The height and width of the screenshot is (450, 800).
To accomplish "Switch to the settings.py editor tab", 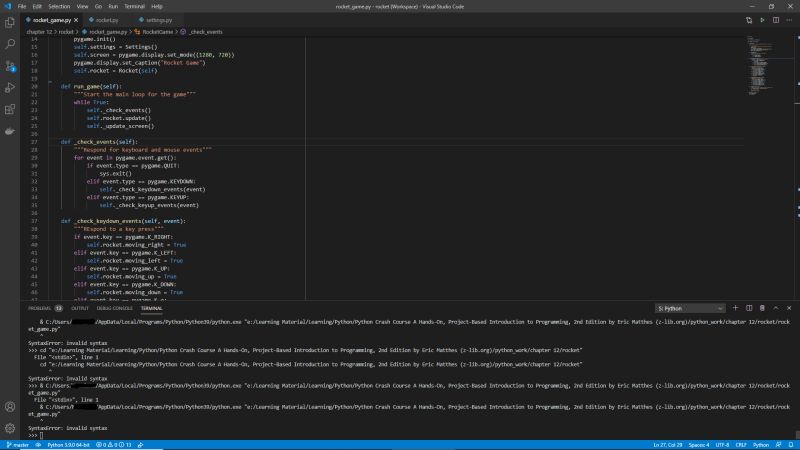I will (x=156, y=20).
